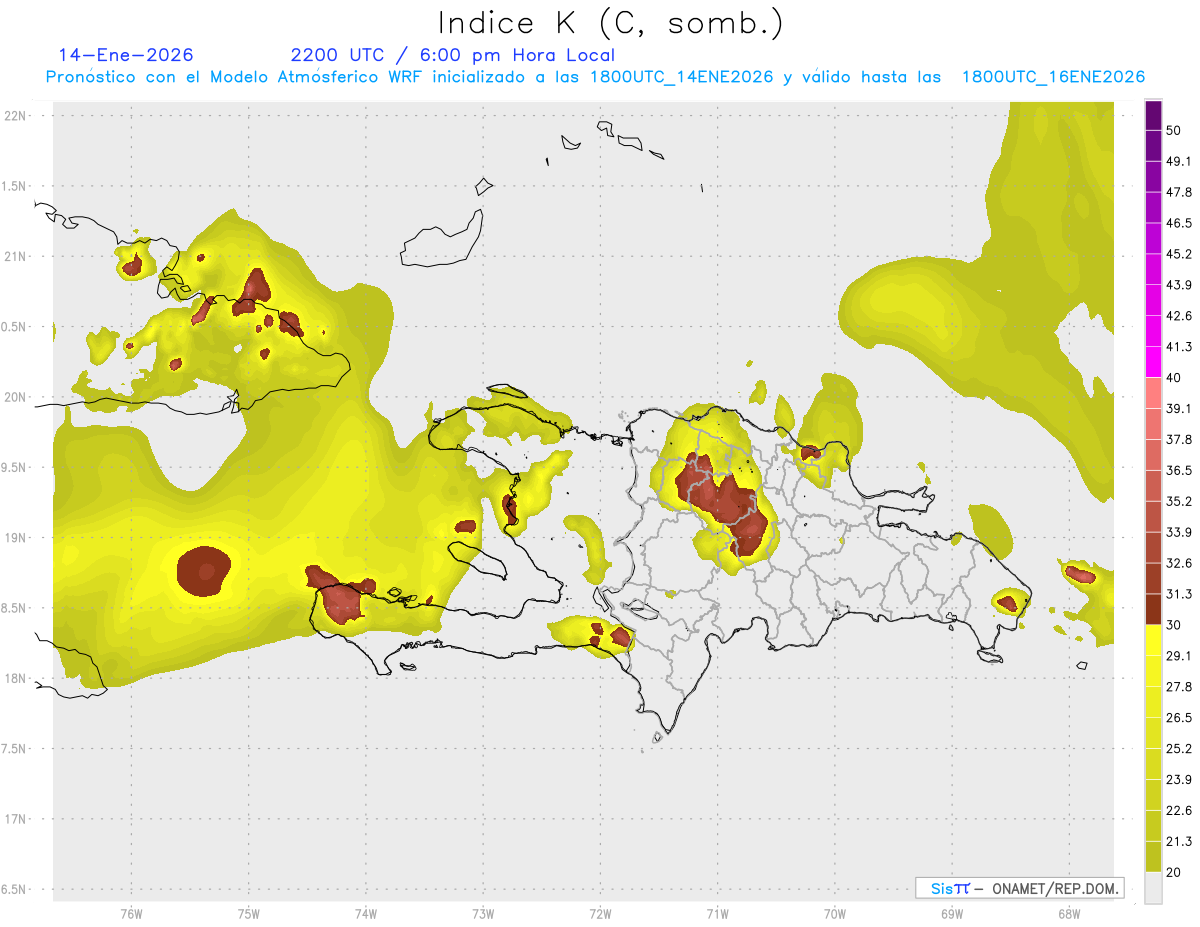
Task: Click the 72W longitude axis label
Action: [600, 914]
